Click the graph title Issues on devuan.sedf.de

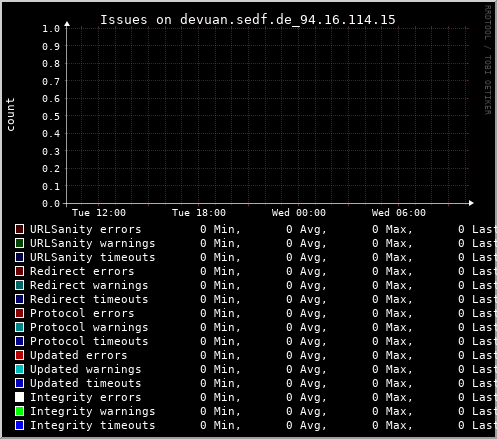pos(248,20)
